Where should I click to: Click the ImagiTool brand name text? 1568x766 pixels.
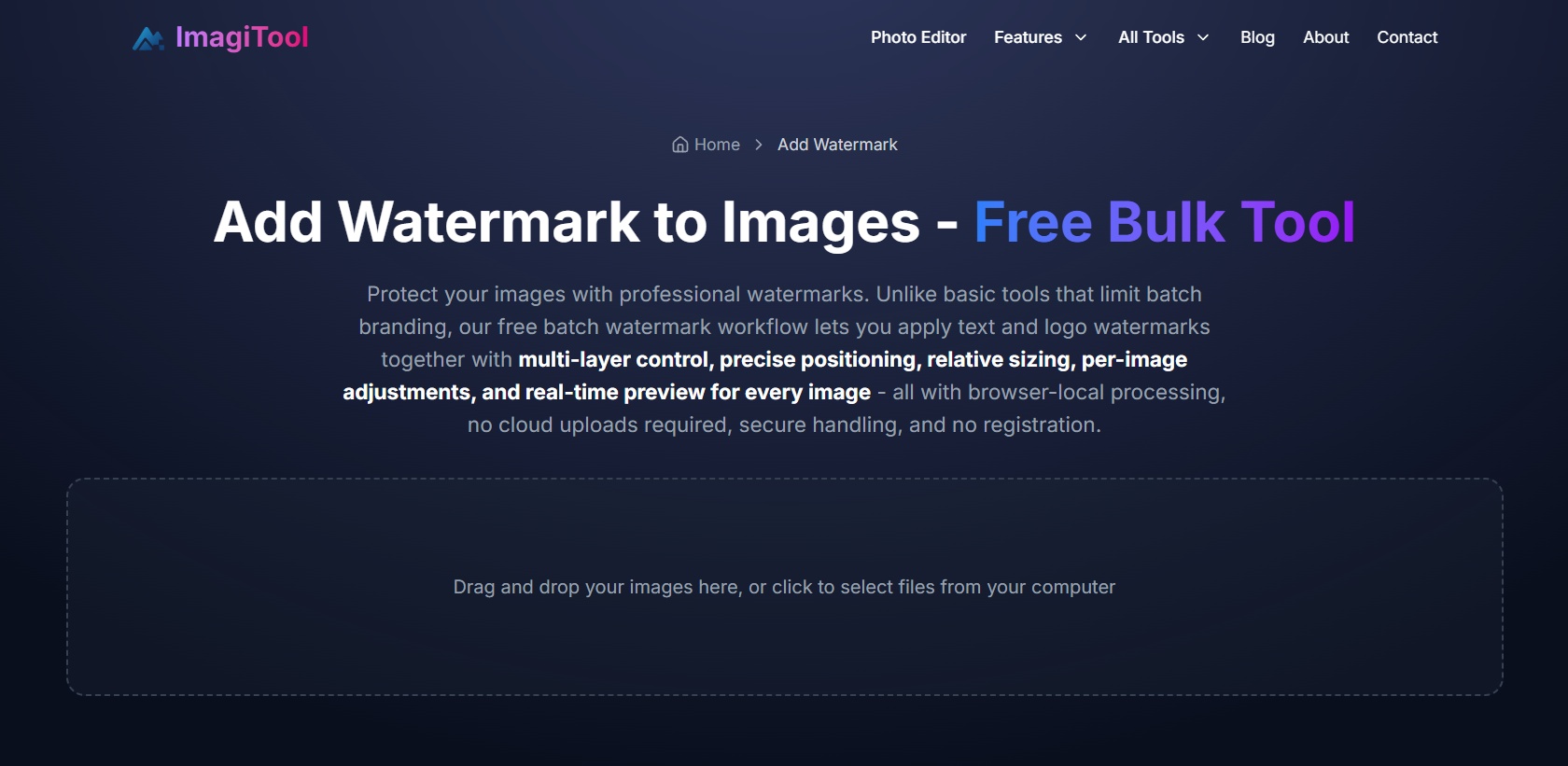pyautogui.click(x=242, y=37)
